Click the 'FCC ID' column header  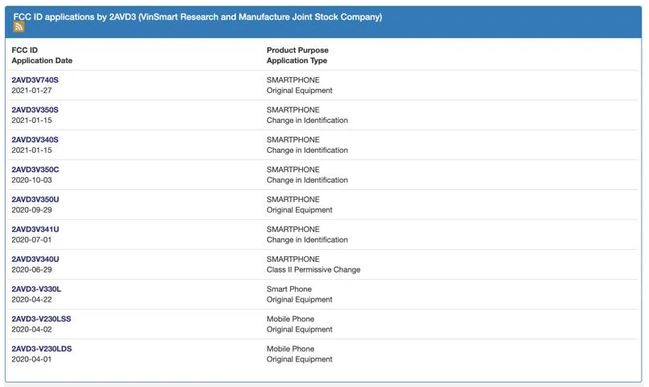point(25,50)
